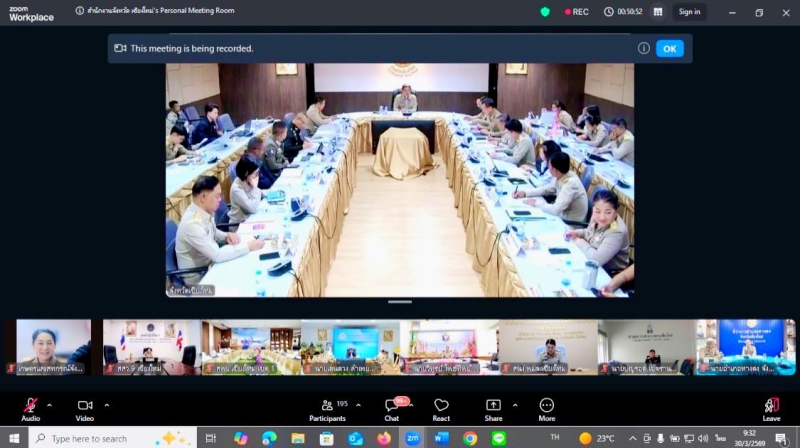Change layout with the view grid icon
The height and width of the screenshot is (448, 800).
coord(657,12)
